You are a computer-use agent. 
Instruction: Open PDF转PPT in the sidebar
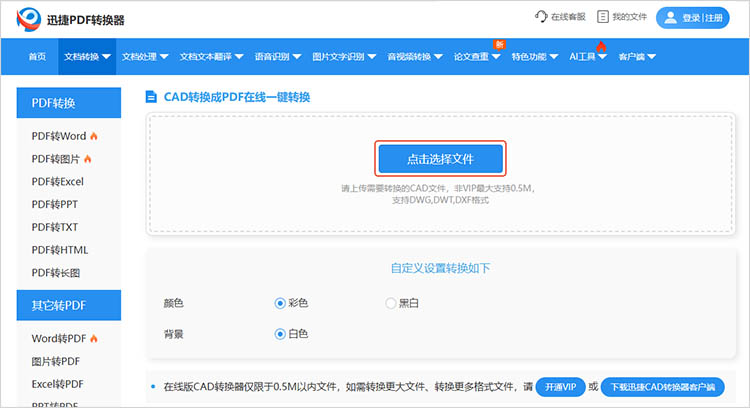coord(55,204)
